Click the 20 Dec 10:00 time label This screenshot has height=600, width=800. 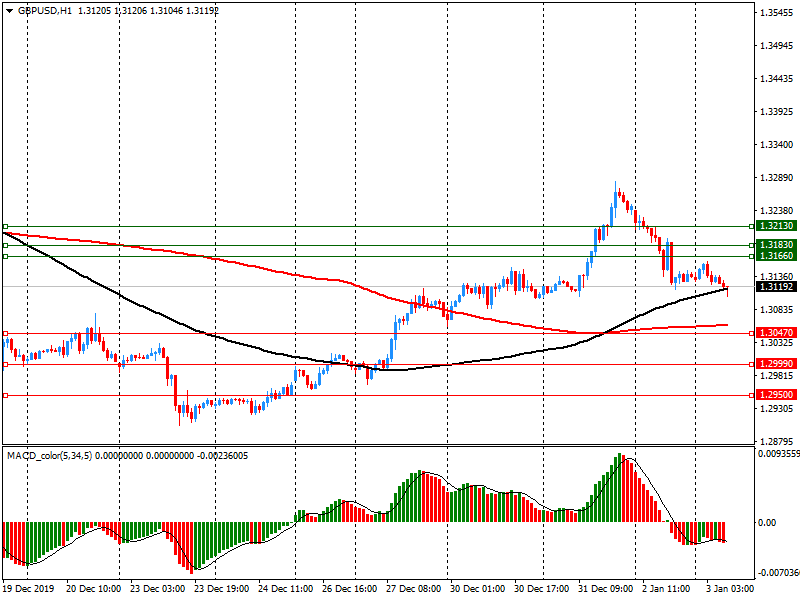(93, 589)
